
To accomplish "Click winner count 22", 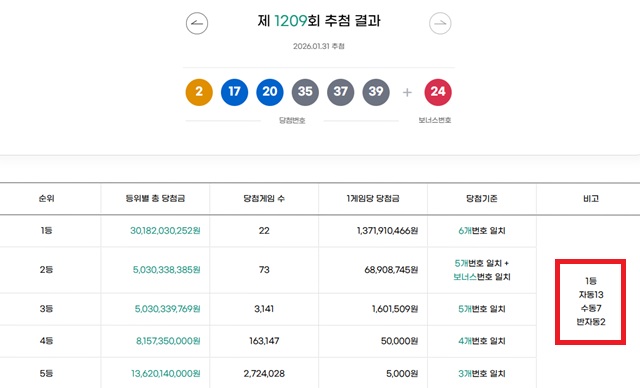I will pos(264,231).
